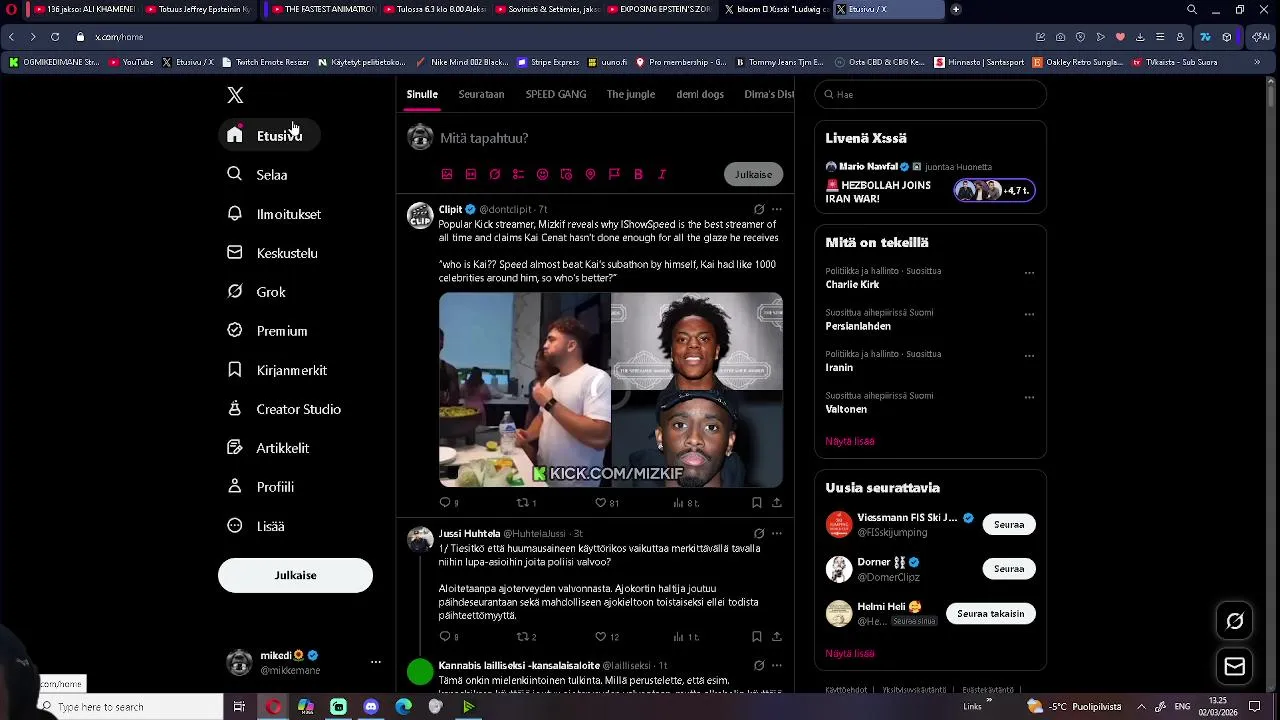Open Grok from the sidebar

[256, 292]
